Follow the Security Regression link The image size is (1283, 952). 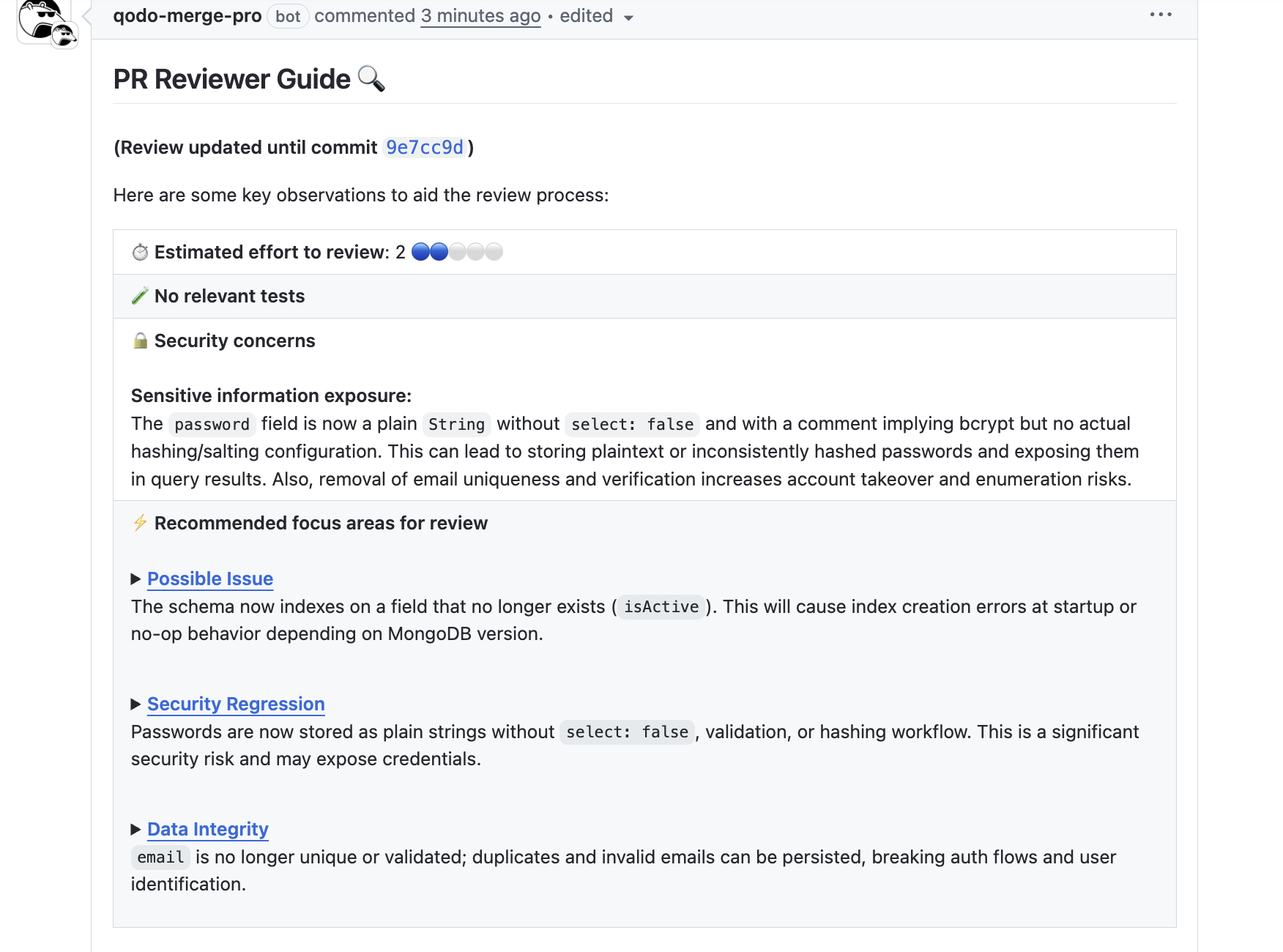pos(236,704)
